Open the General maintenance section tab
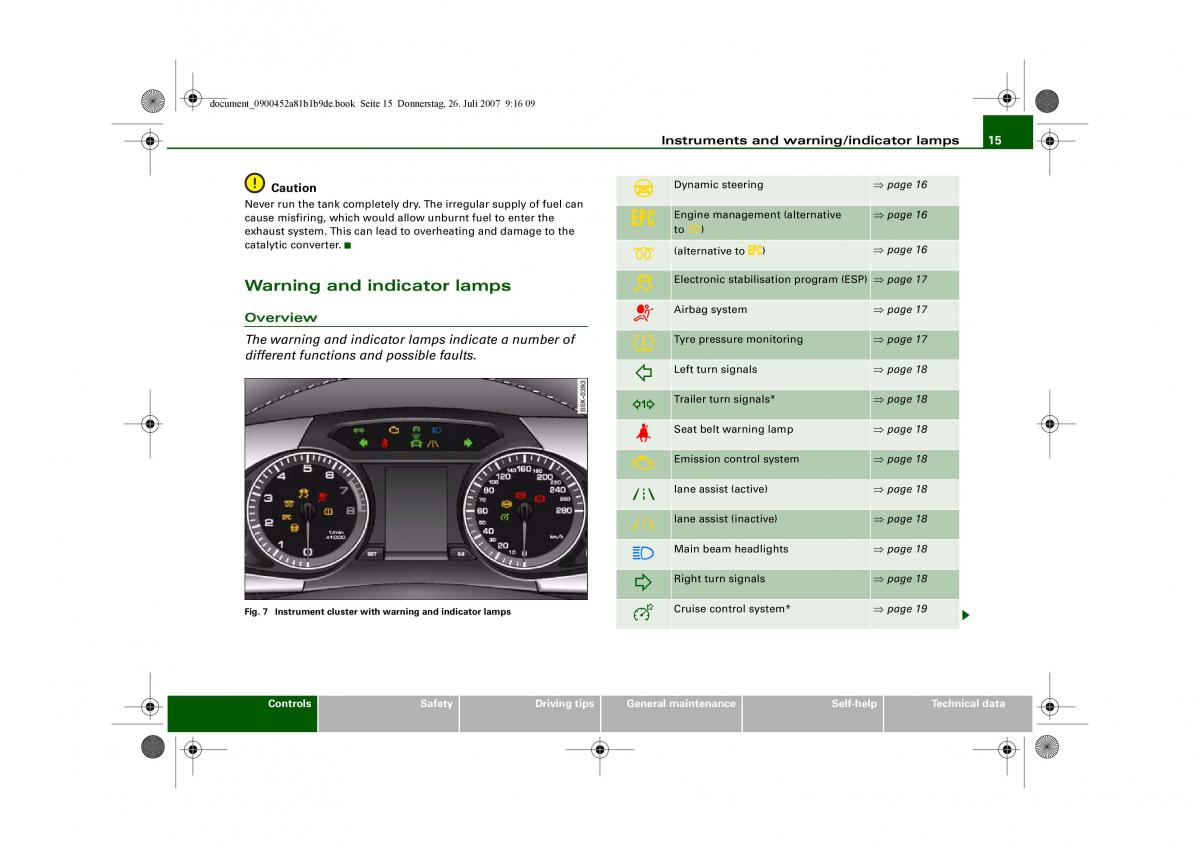Screen dimensions: 1200x848 tap(671, 714)
